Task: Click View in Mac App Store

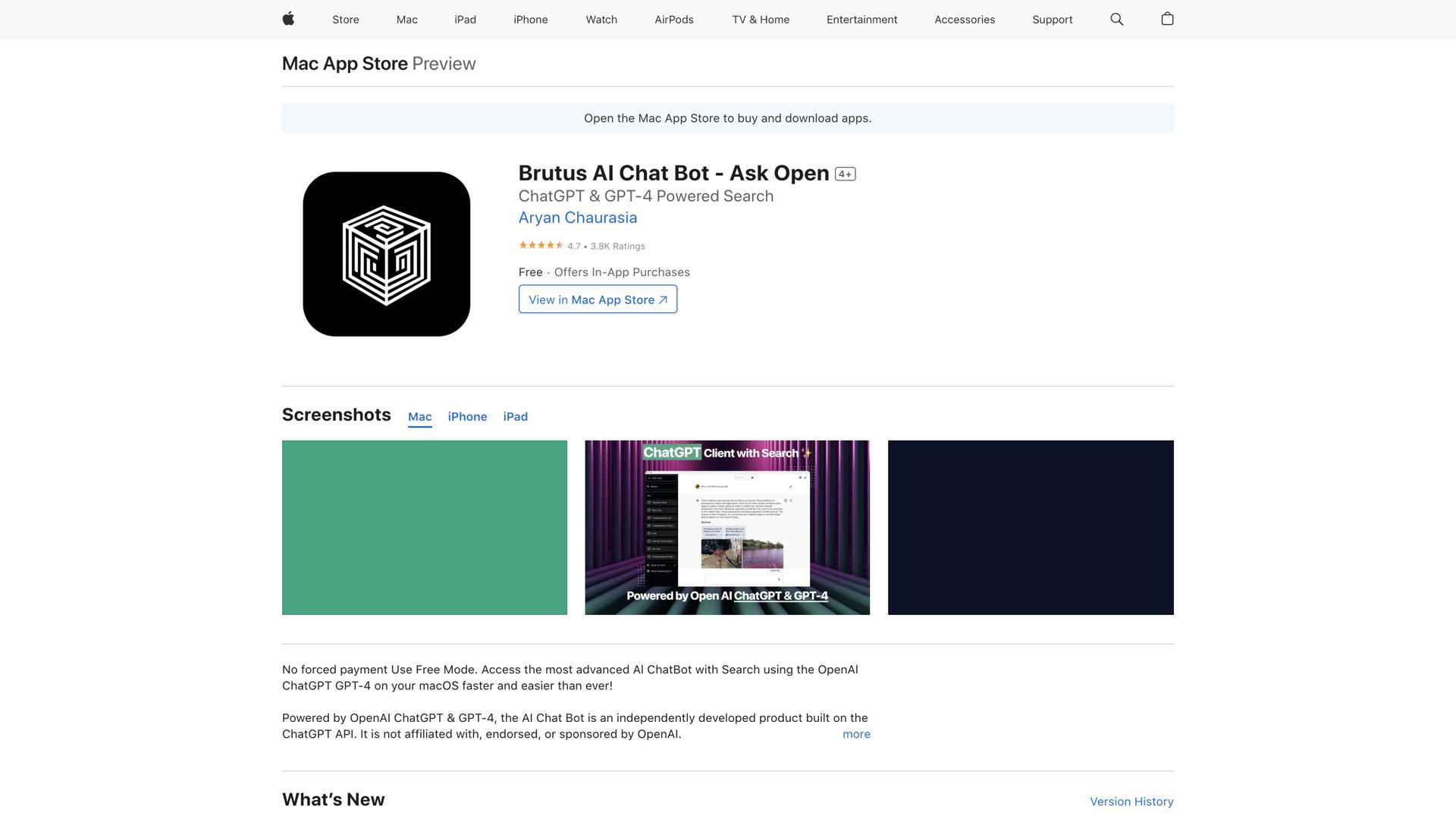Action: pos(597,299)
